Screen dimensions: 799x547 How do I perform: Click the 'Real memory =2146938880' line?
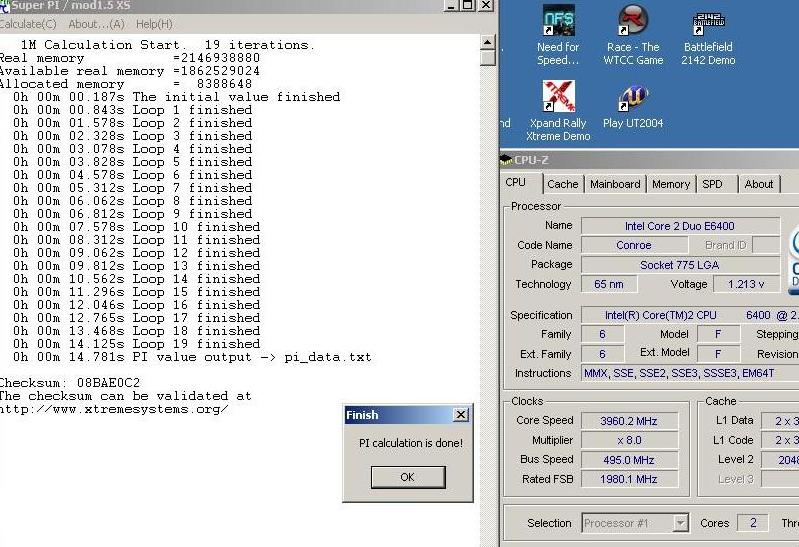129,58
